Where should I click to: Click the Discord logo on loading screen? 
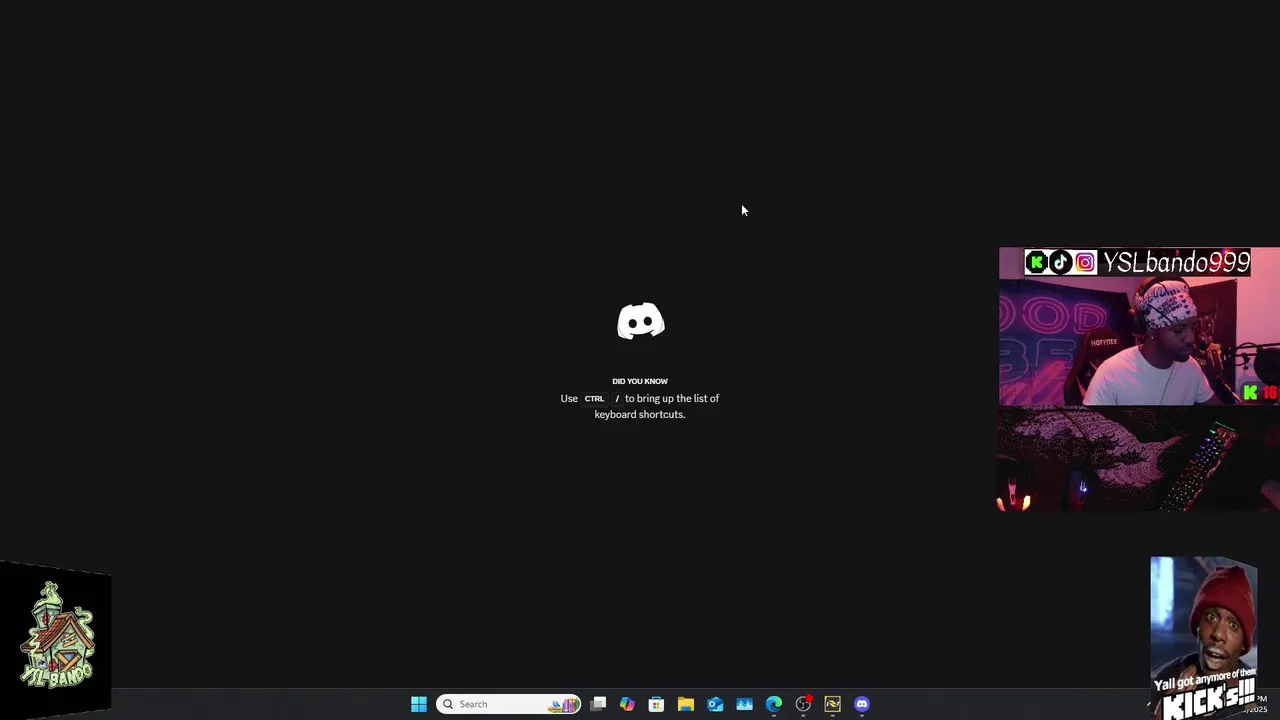(641, 321)
